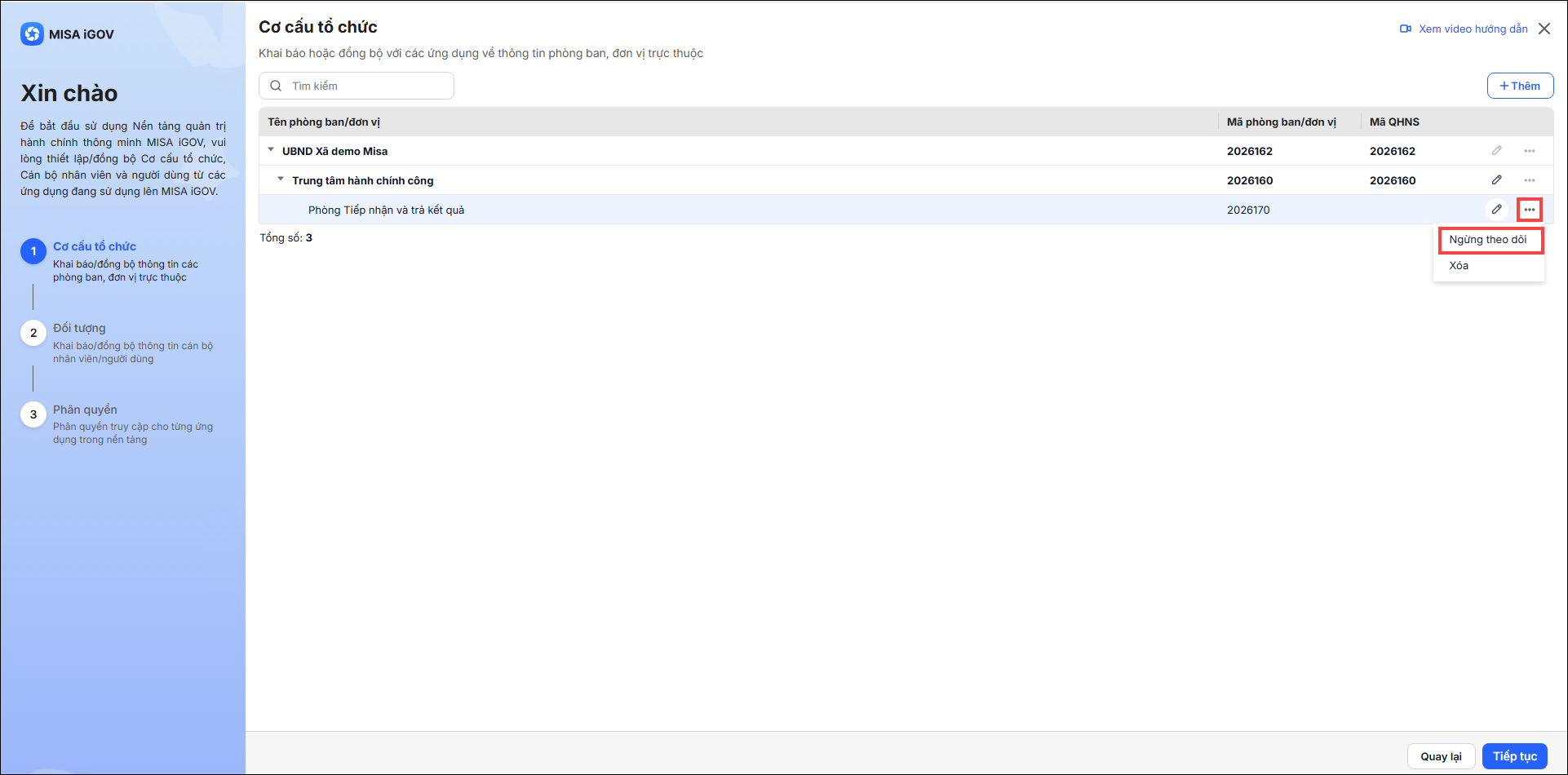Close the Cơ cấu tổ chức dialog
Image resolution: width=1568 pixels, height=775 pixels.
[x=1544, y=29]
